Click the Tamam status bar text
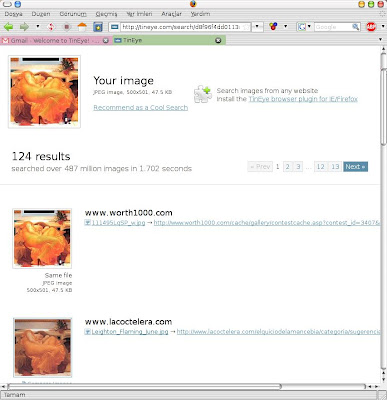The height and width of the screenshot is (400, 387). pos(15,395)
